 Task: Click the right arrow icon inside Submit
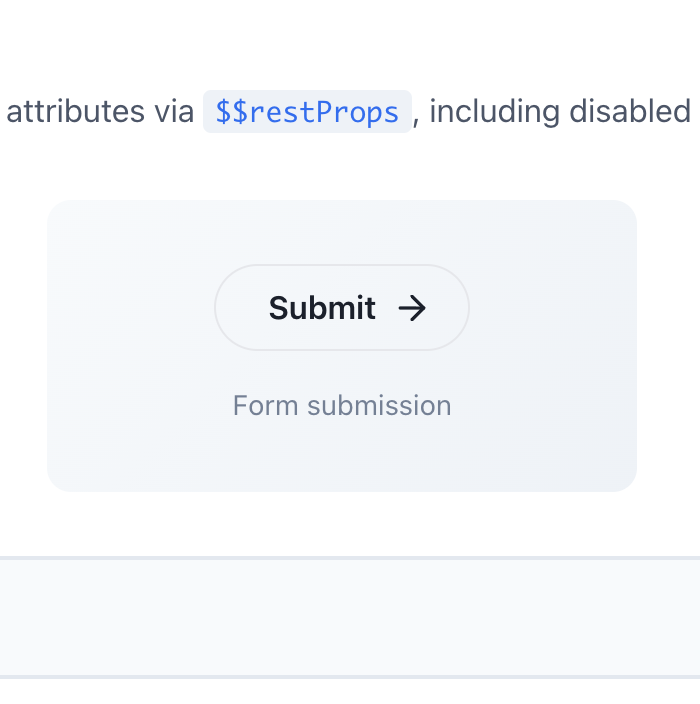412,308
